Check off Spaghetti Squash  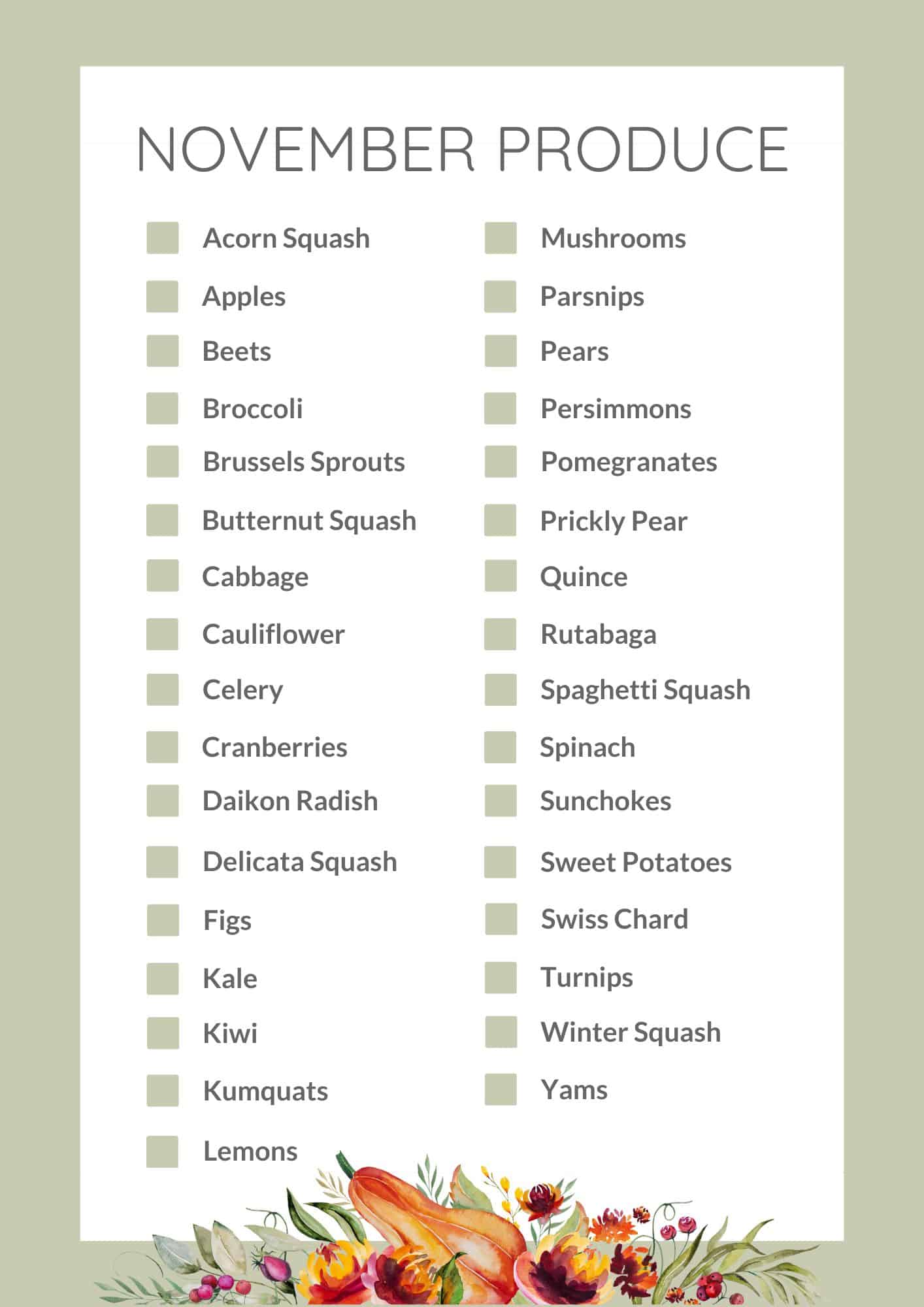[x=501, y=690]
